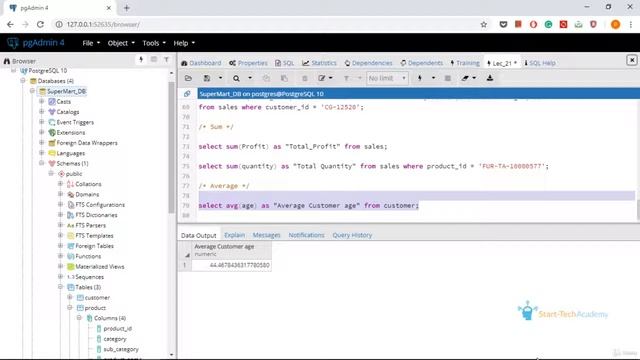This screenshot has height=360, width=640.
Task: Expand the Event Triggers node
Action: tap(42, 122)
